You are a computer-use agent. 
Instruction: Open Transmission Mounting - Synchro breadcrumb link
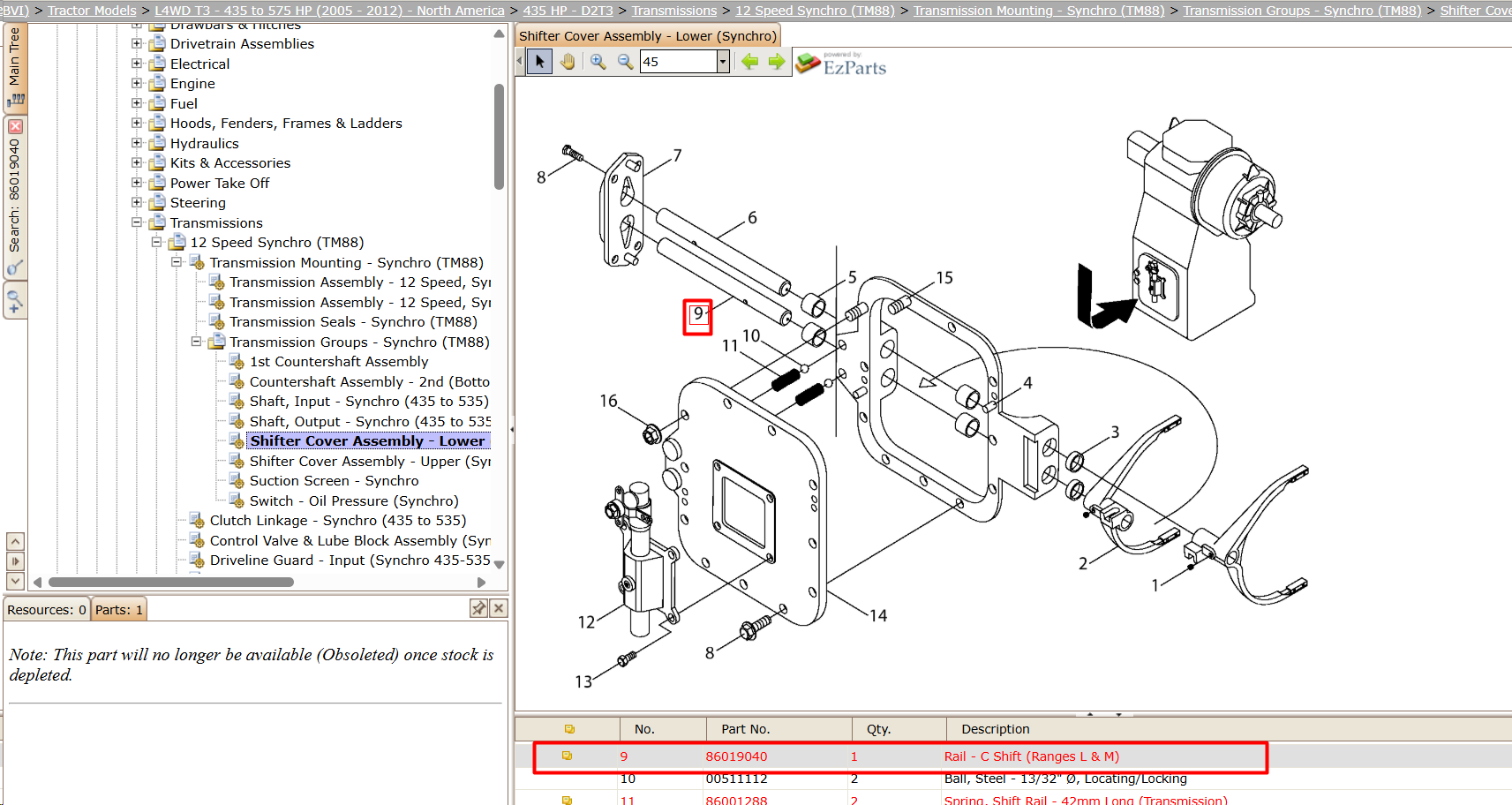(1039, 11)
